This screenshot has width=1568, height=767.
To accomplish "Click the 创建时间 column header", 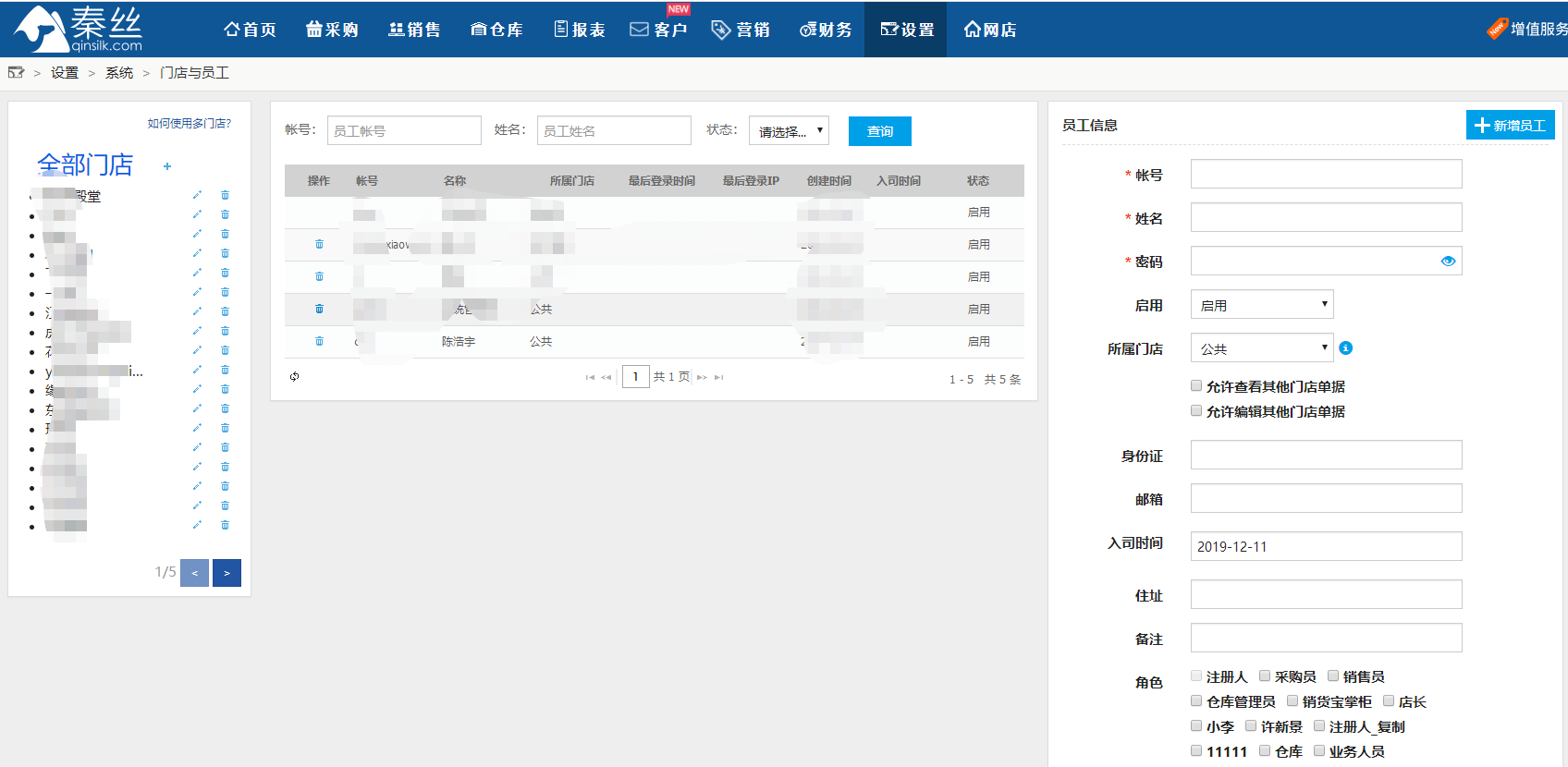I will pos(829,181).
